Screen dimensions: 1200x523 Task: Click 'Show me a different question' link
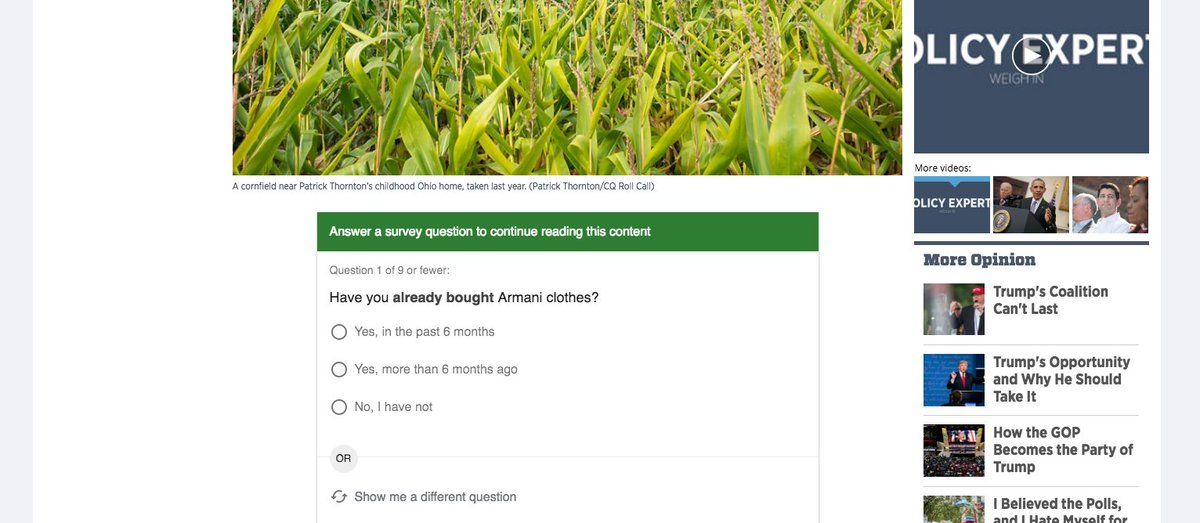pyautogui.click(x=435, y=497)
